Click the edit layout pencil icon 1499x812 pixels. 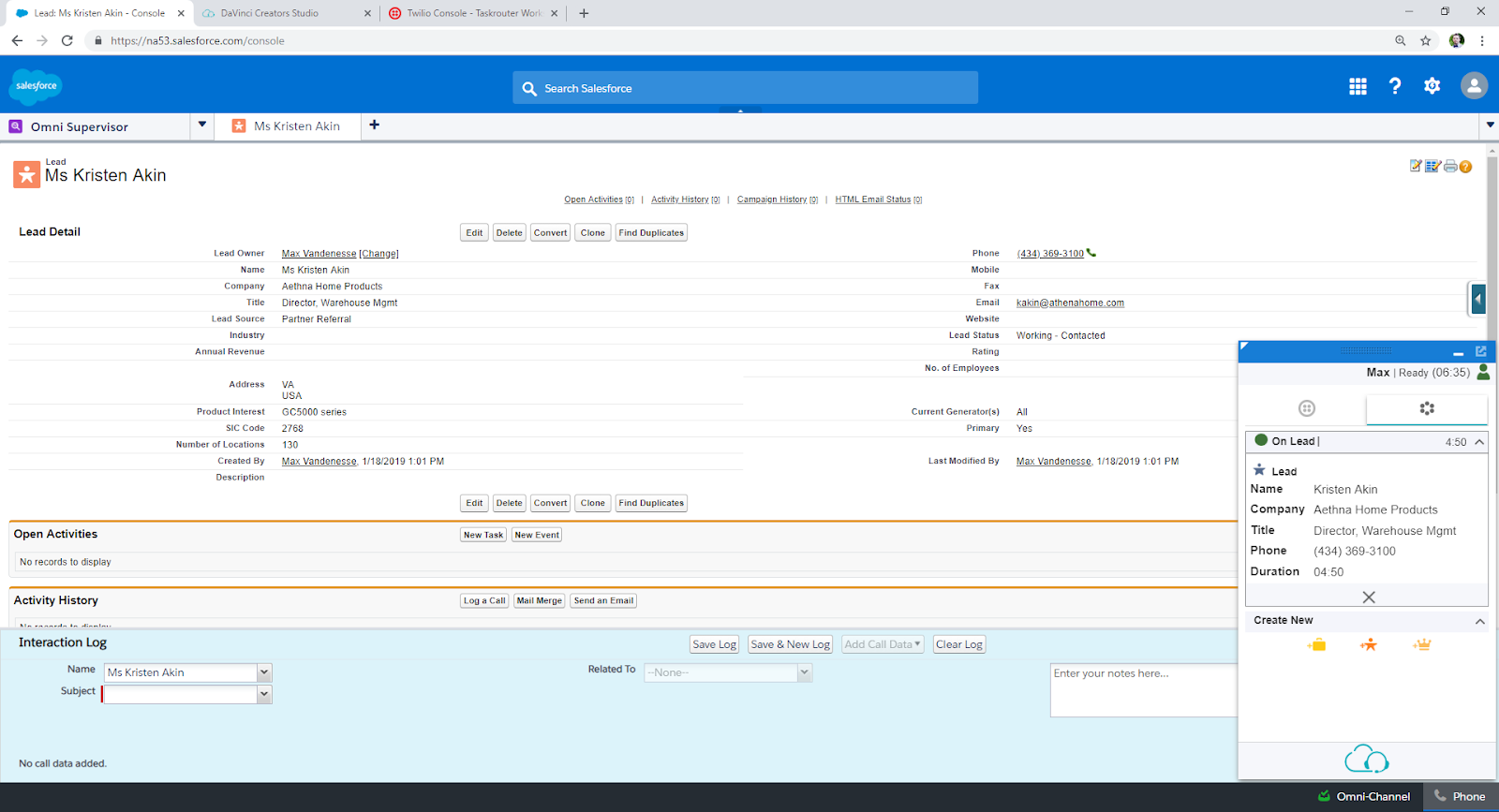tap(1416, 166)
